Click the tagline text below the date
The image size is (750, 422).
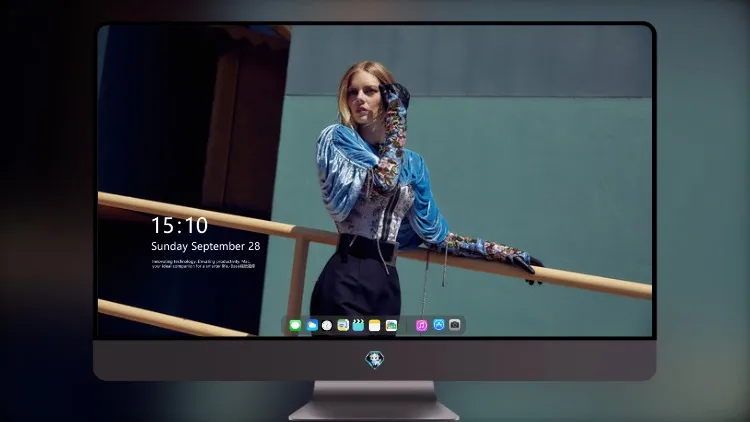[x=203, y=264]
